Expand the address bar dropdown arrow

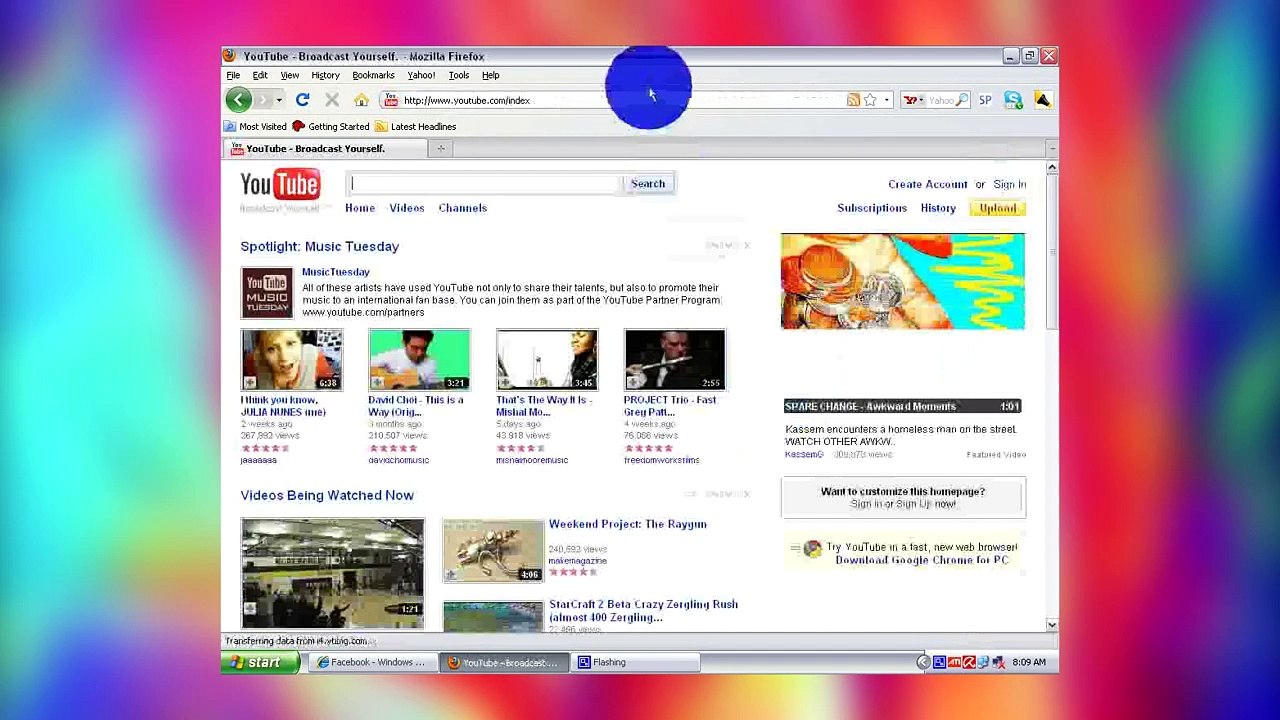click(886, 100)
